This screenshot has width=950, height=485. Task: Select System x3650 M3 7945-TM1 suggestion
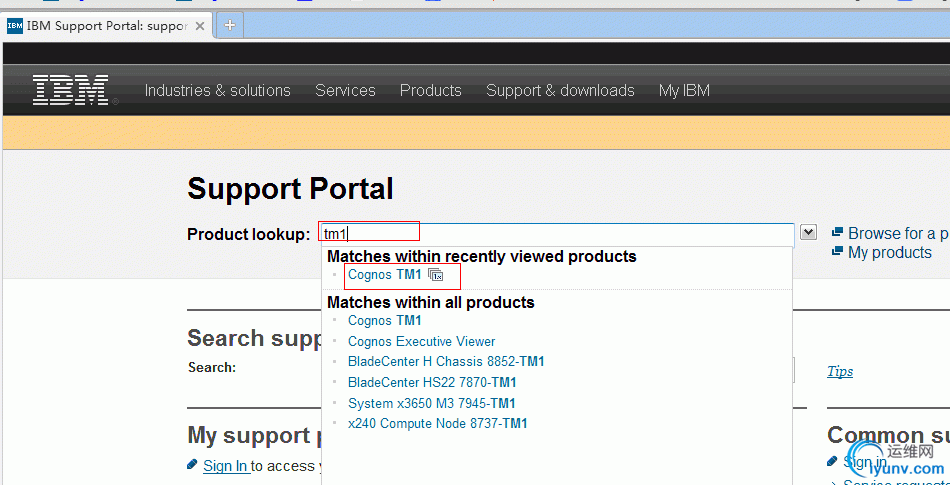(431, 403)
